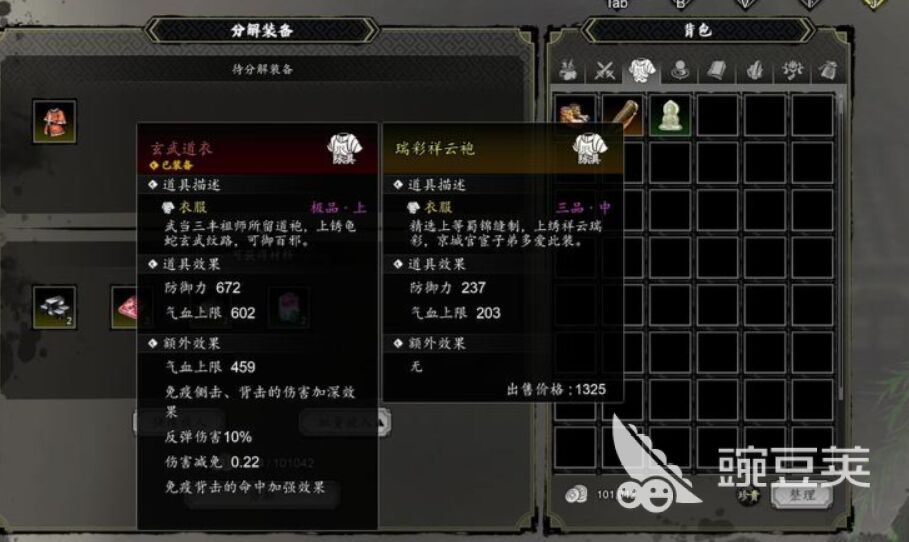Switch to the flower ornament tab

coord(792,71)
